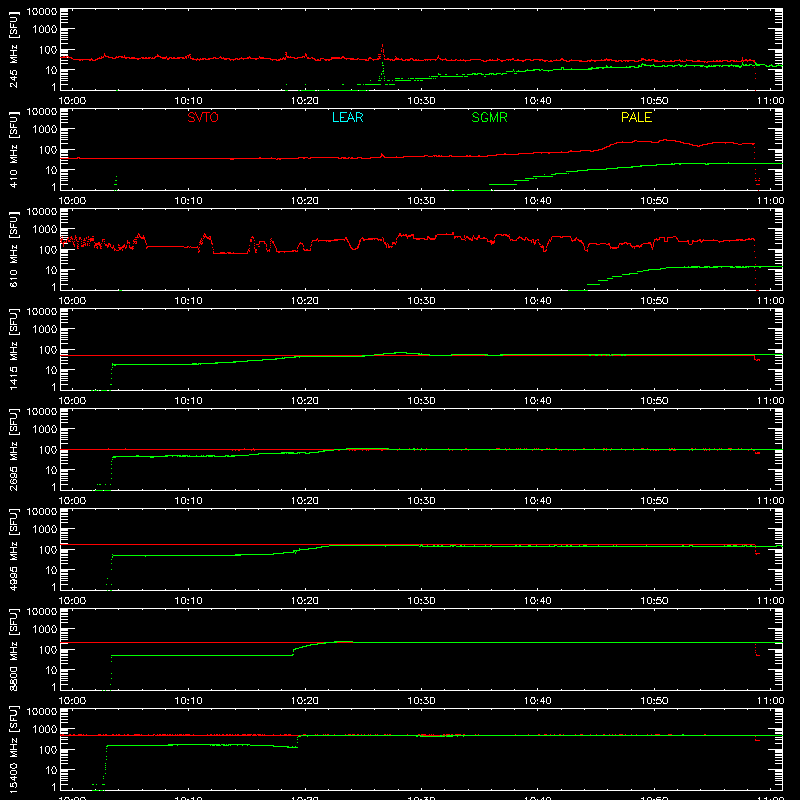
Task: Click the 10 y-axis value of the 15400 MHz panel
Action: 52,770
